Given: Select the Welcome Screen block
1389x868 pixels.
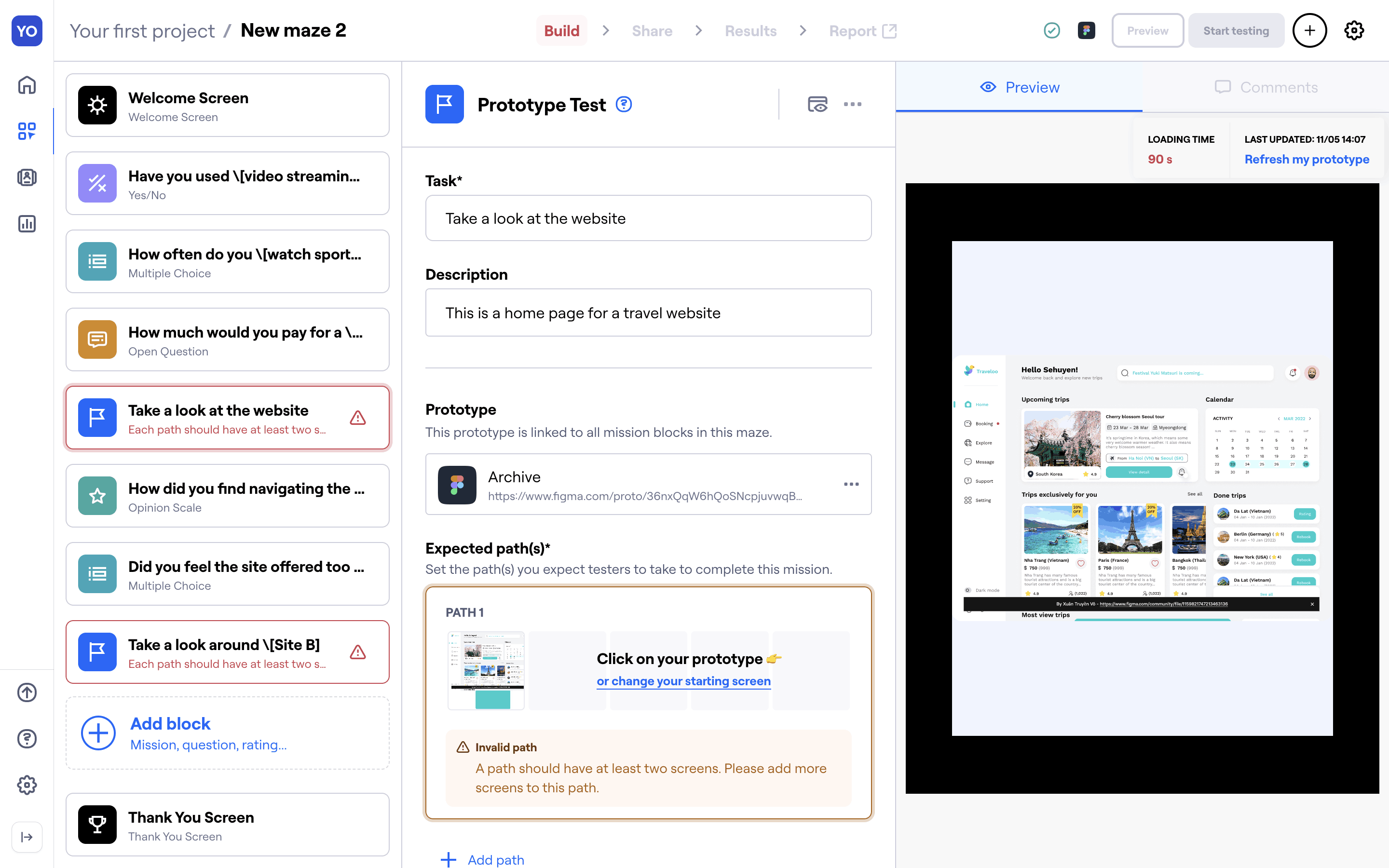Looking at the screenshot, I should pyautogui.click(x=227, y=105).
